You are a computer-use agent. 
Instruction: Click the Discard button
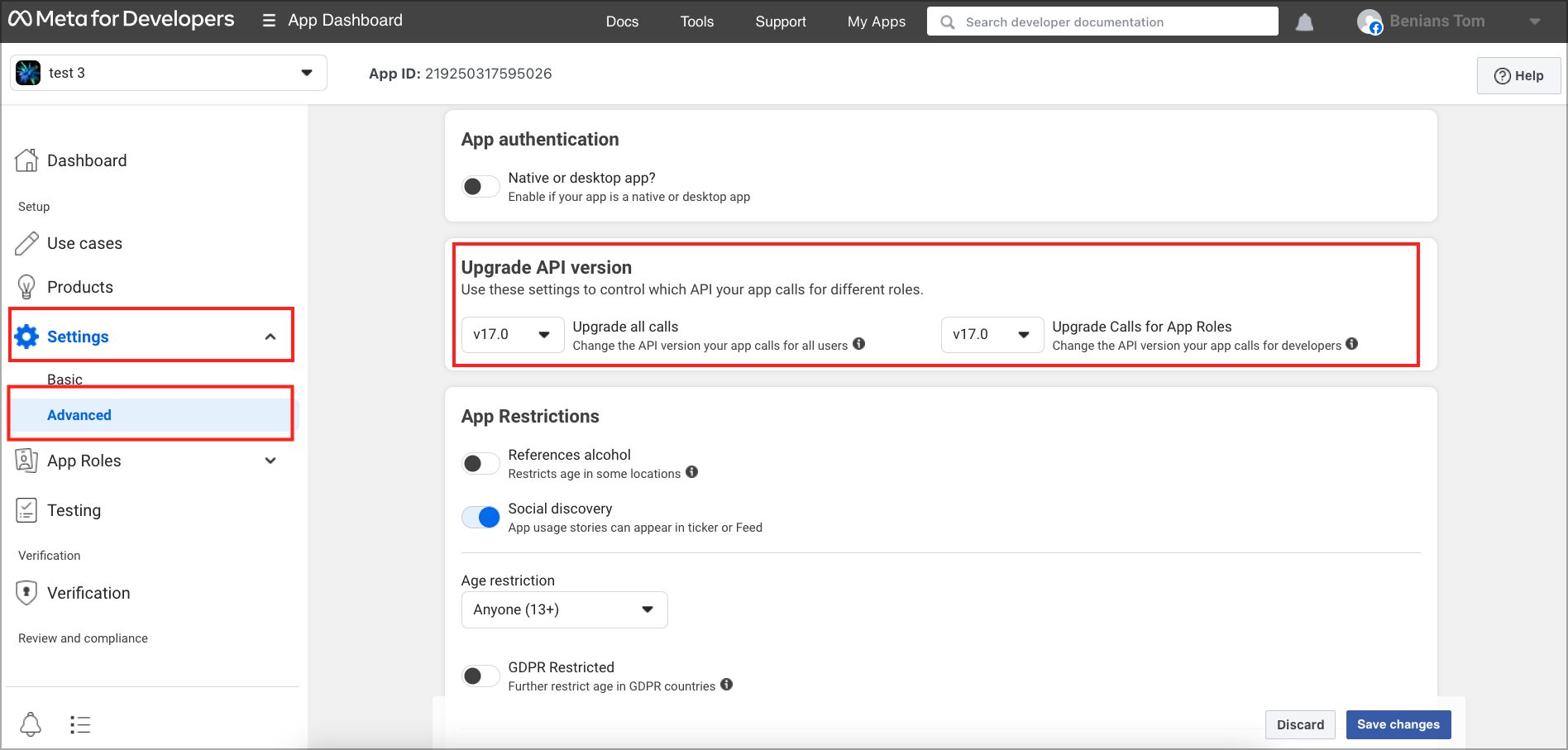[x=1300, y=724]
